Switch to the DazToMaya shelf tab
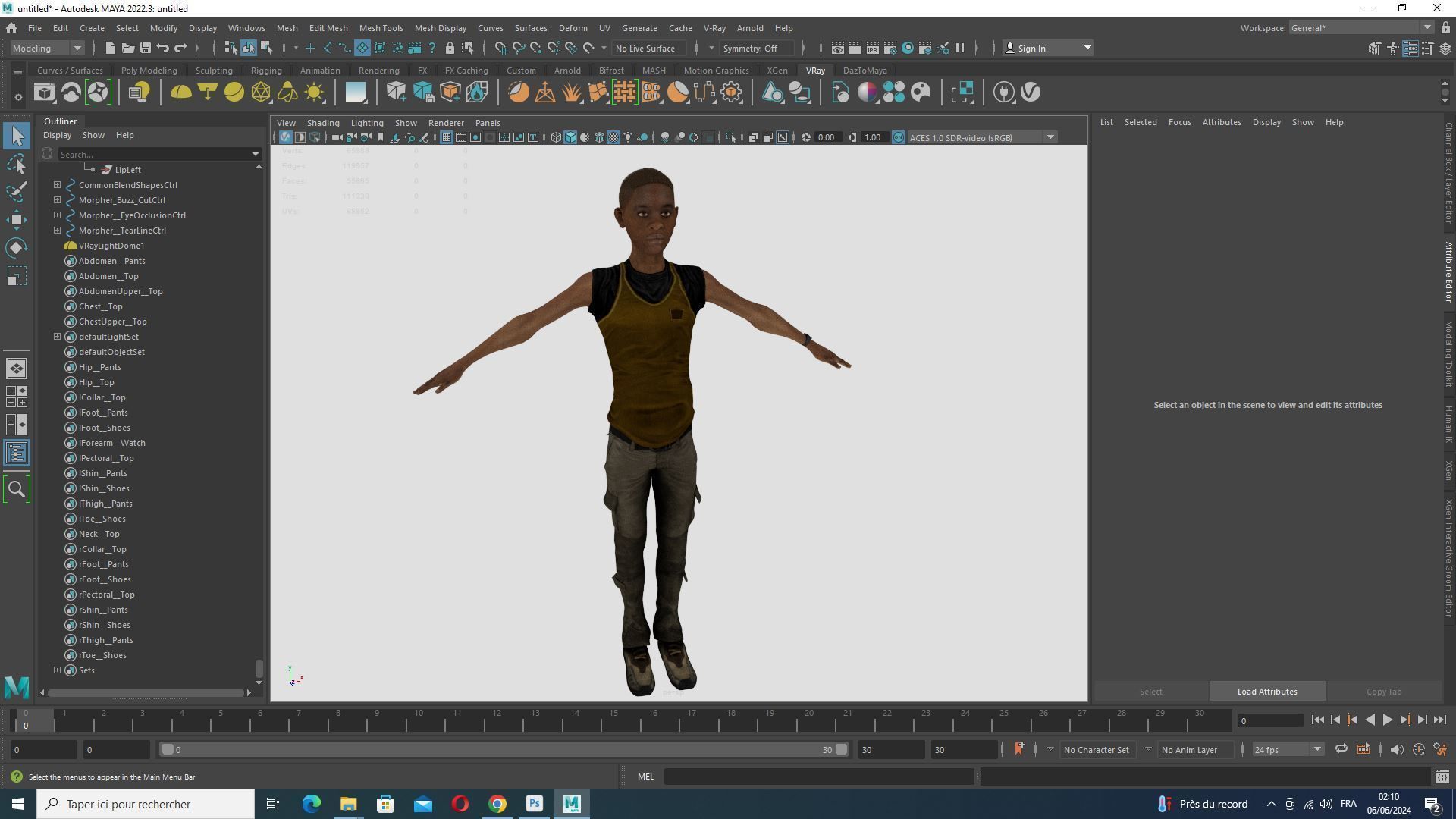The width and height of the screenshot is (1456, 819). pyautogui.click(x=864, y=71)
